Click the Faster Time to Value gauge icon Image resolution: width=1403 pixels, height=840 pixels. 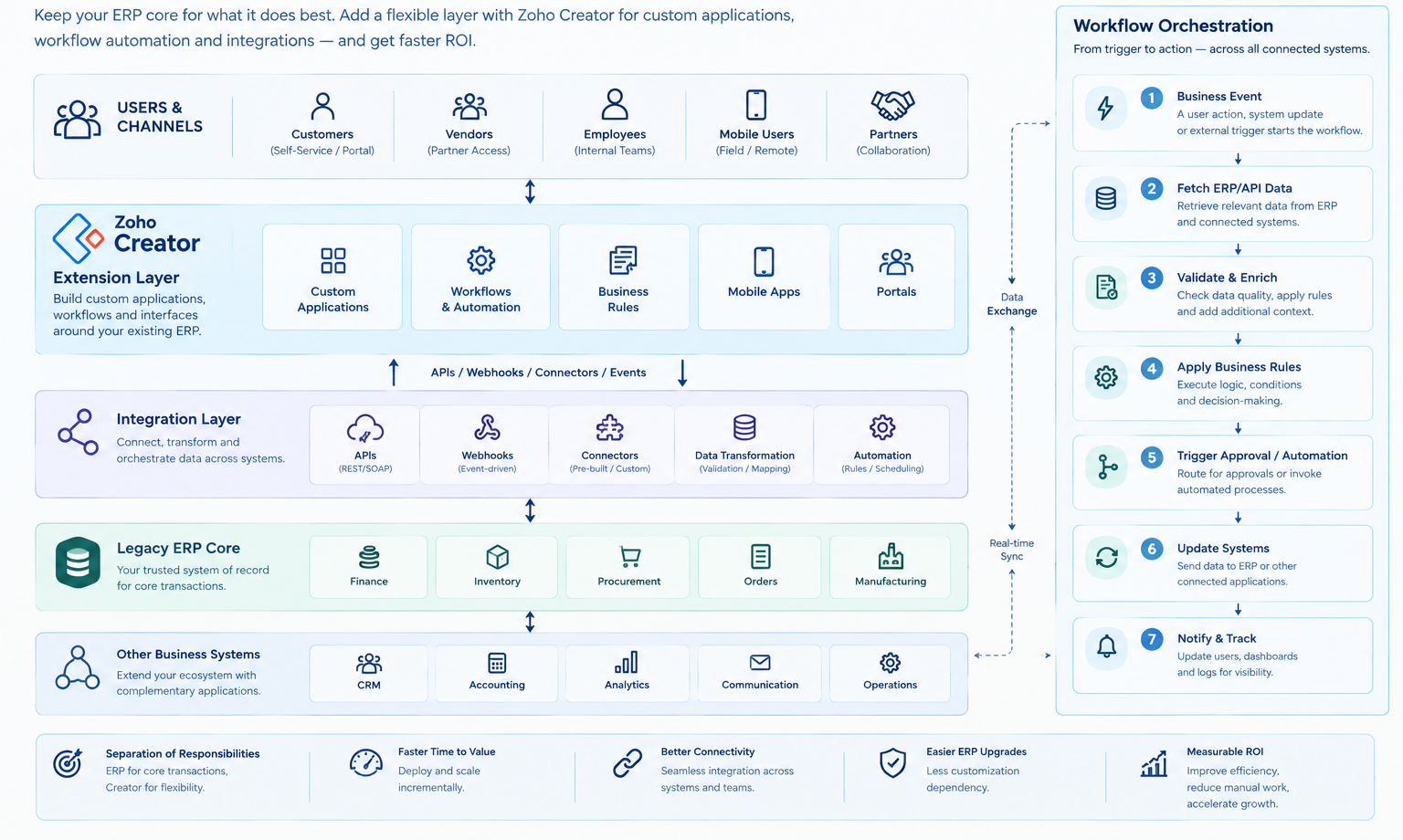366,762
